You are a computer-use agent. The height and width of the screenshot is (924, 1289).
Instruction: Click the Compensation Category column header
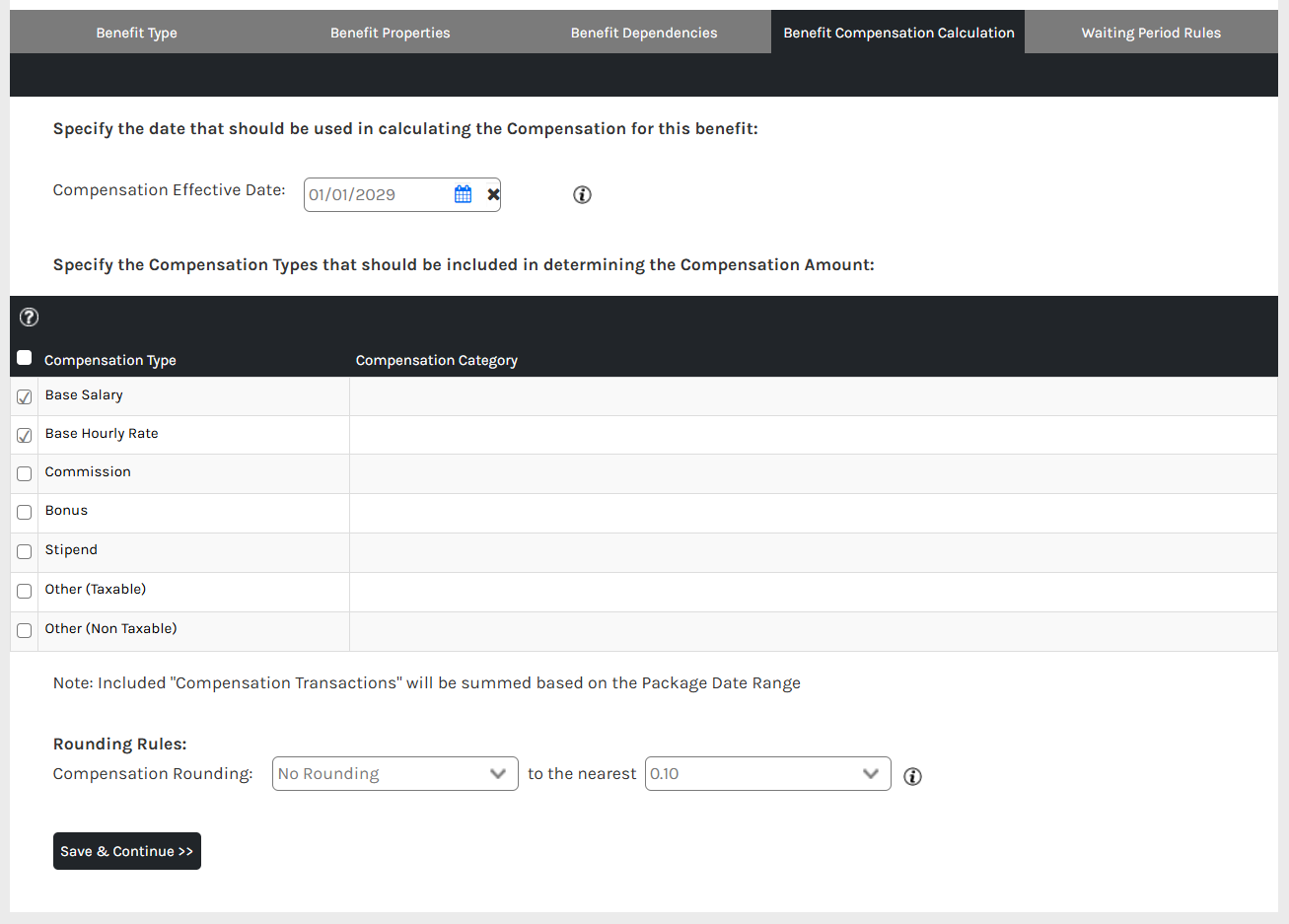pyautogui.click(x=437, y=360)
